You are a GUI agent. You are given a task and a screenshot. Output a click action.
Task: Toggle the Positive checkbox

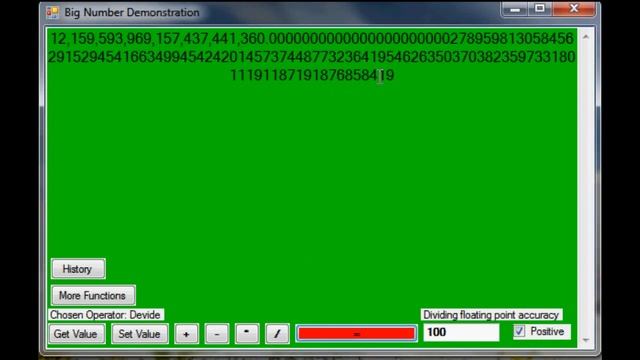[x=520, y=331]
